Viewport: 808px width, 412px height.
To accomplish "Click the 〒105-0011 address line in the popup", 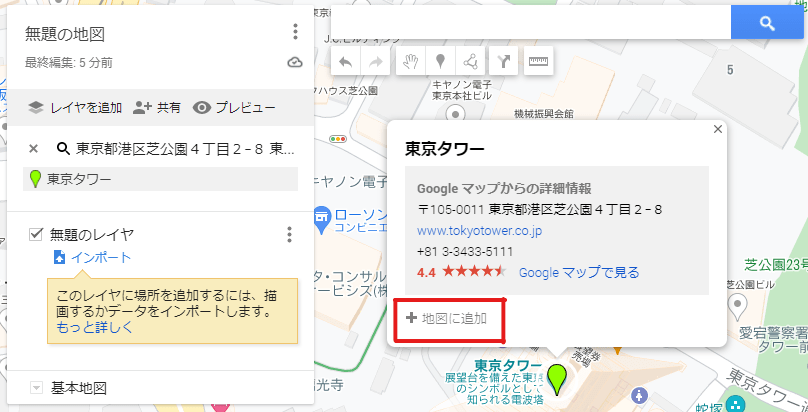I will coord(540,210).
